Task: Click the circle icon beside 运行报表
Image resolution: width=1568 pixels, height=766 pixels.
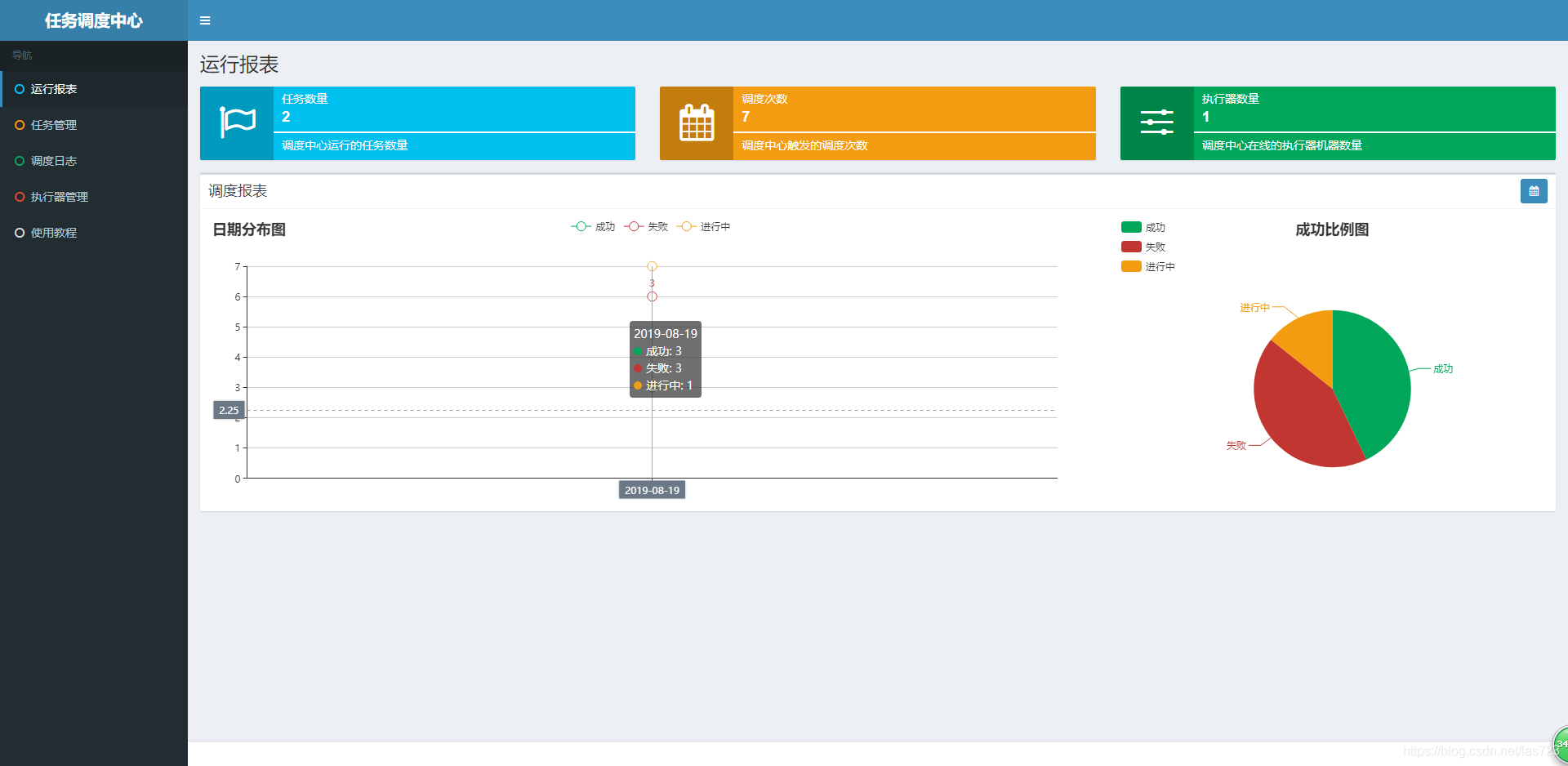Action: (20, 89)
